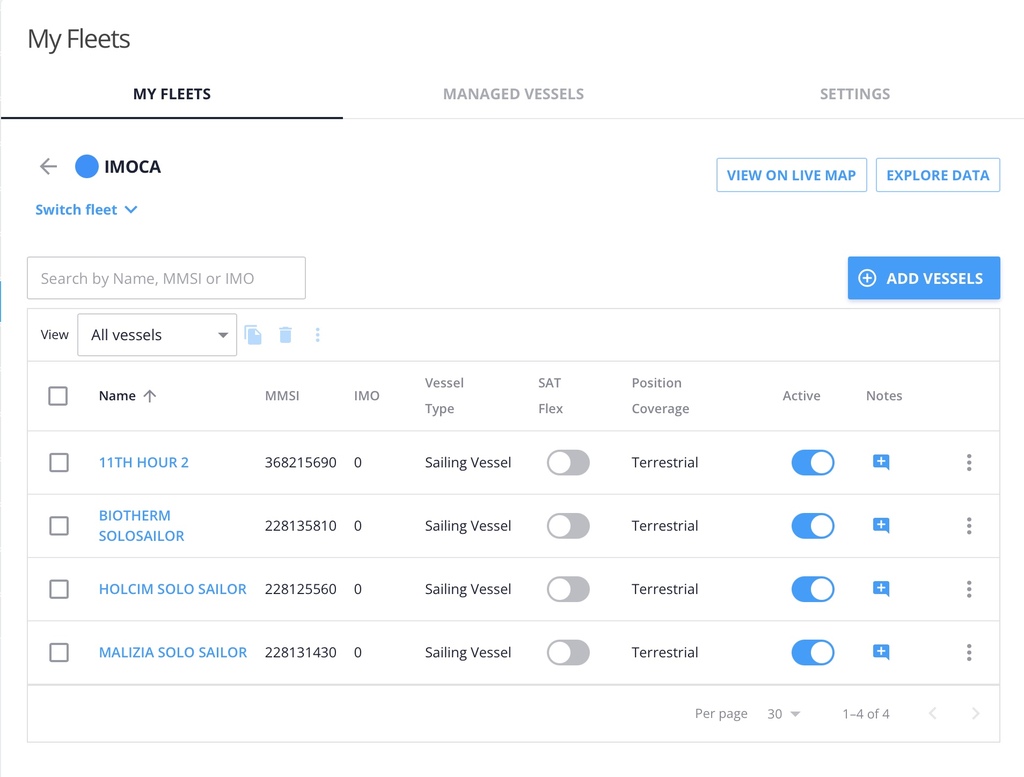This screenshot has height=777, width=1024.
Task: Open more options menu in the View toolbar
Action: point(317,335)
